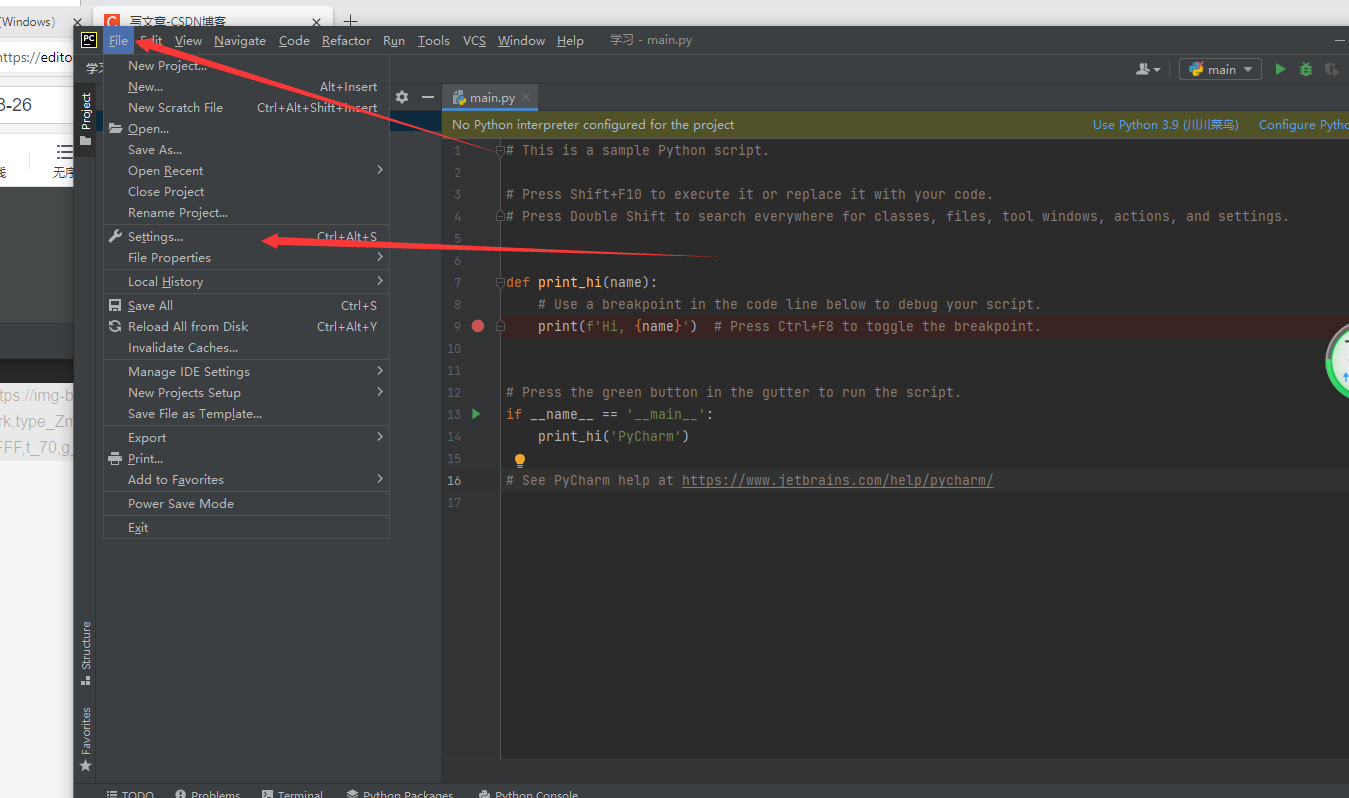
Task: Remove the red breakpoint on line 9
Action: point(478,326)
